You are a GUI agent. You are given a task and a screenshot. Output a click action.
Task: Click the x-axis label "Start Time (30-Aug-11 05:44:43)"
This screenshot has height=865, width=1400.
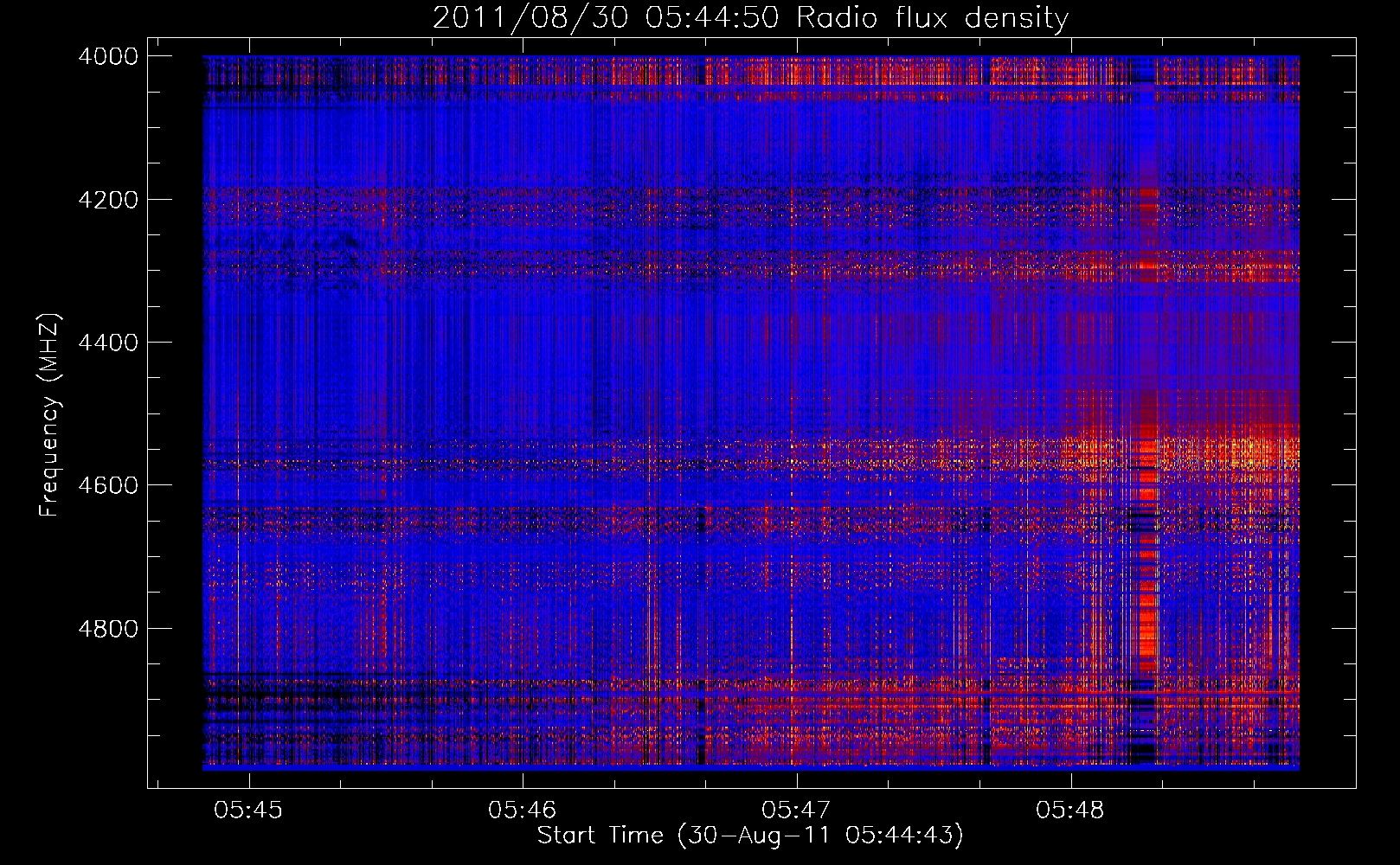point(750,836)
